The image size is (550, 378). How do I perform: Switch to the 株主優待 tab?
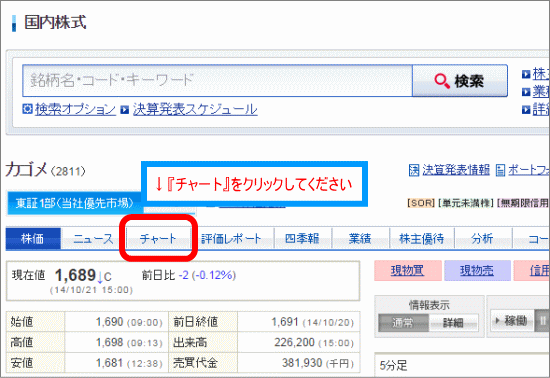click(x=422, y=239)
